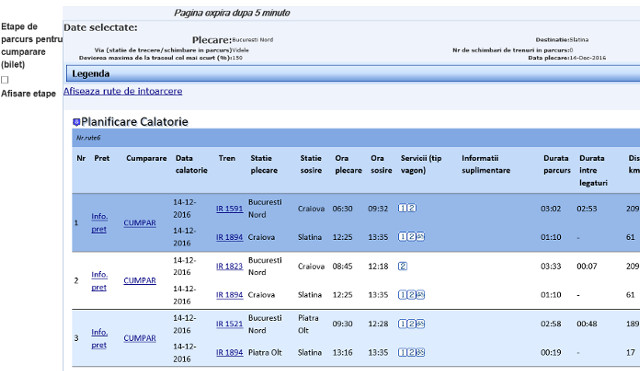Click the Informatii suplimentare column header
This screenshot has height=371, width=640.
(x=486, y=164)
